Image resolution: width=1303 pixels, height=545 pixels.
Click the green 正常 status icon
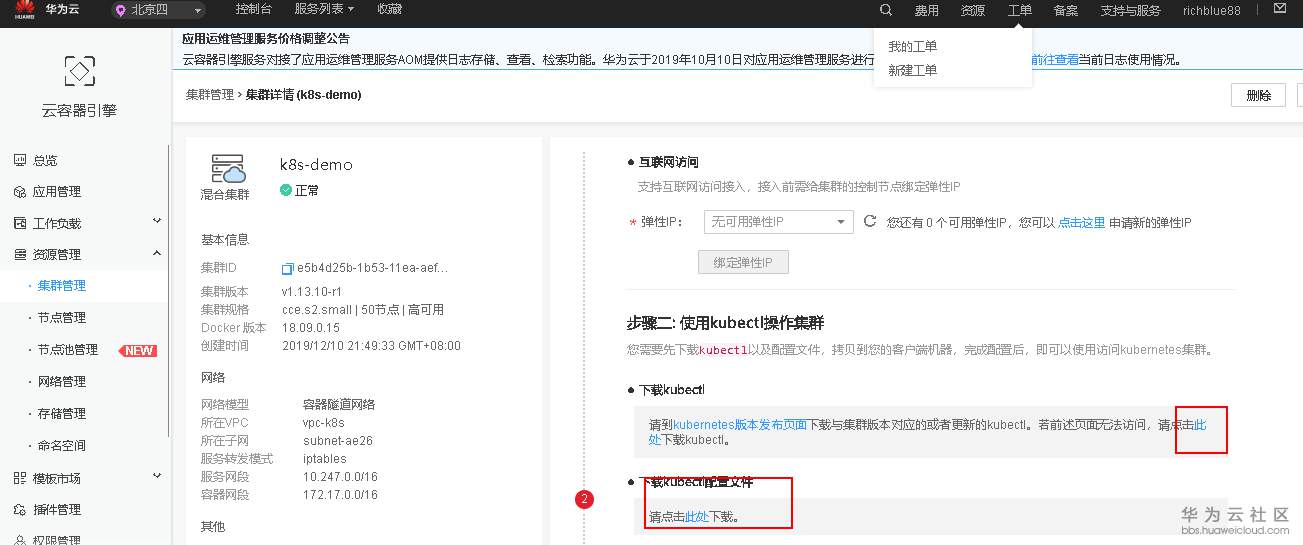pyautogui.click(x=286, y=190)
